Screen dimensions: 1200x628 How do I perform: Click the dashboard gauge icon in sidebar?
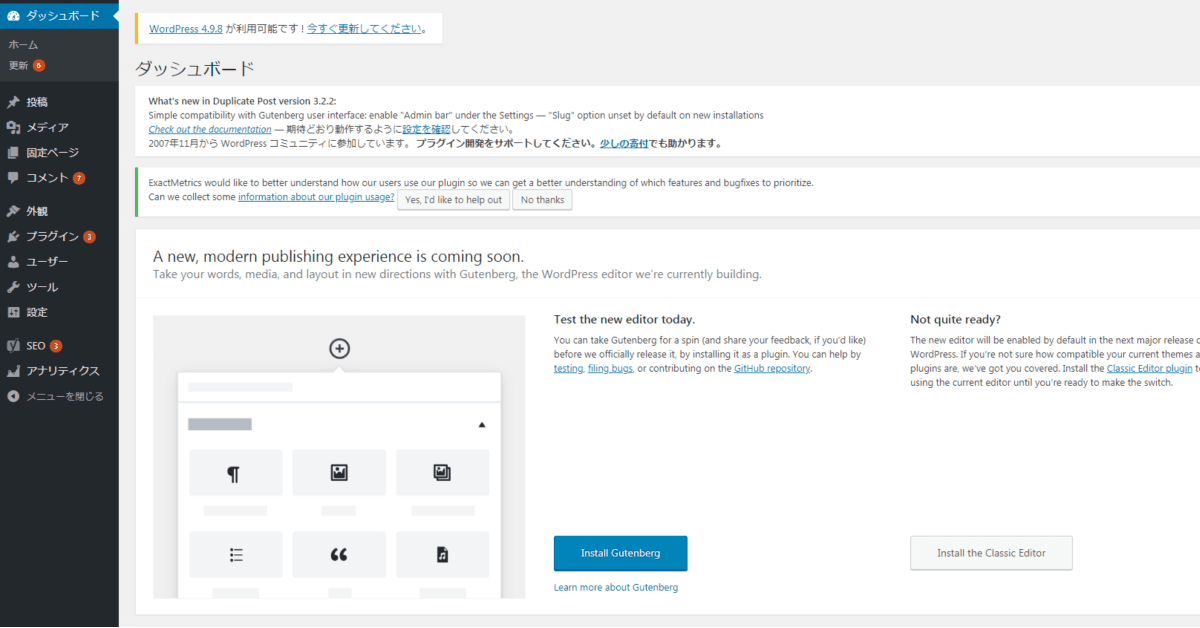coord(14,15)
